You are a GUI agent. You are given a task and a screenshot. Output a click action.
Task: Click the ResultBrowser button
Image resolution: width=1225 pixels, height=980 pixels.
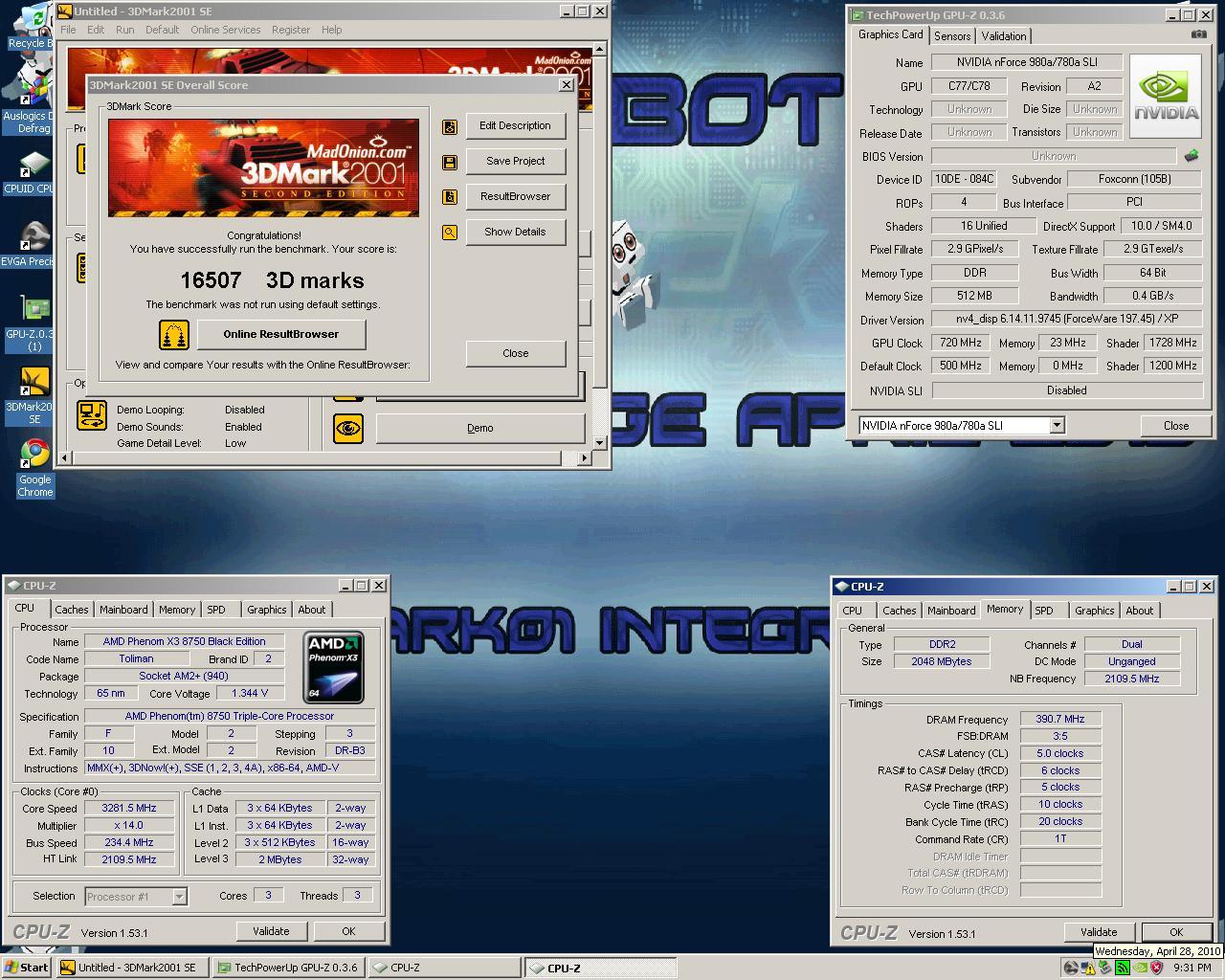click(515, 197)
